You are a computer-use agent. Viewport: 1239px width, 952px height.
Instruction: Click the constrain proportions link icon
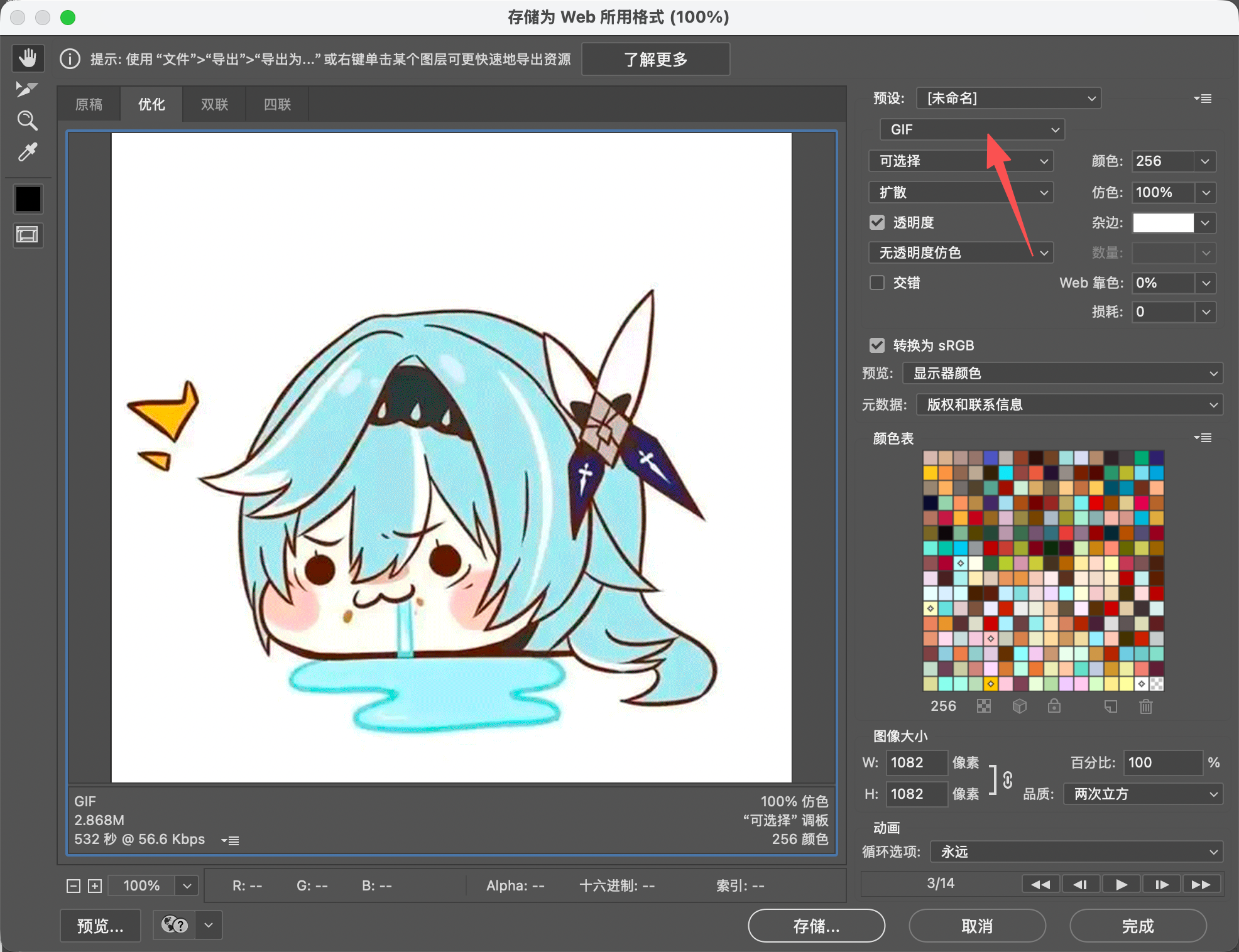coord(1008,779)
